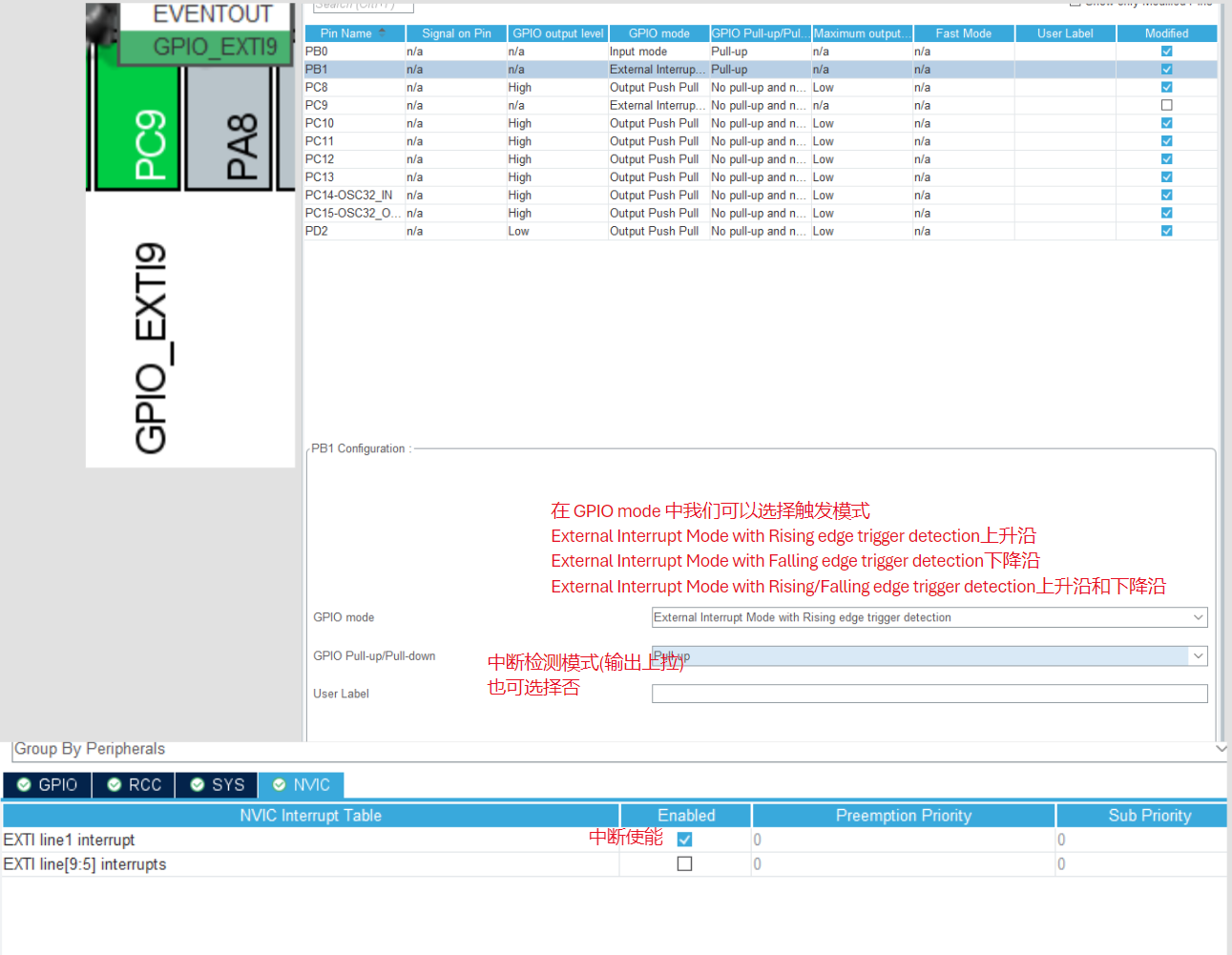Screen dimensions: 1232x955
Task: Click the GPIO tab check icon
Action: (x=25, y=784)
